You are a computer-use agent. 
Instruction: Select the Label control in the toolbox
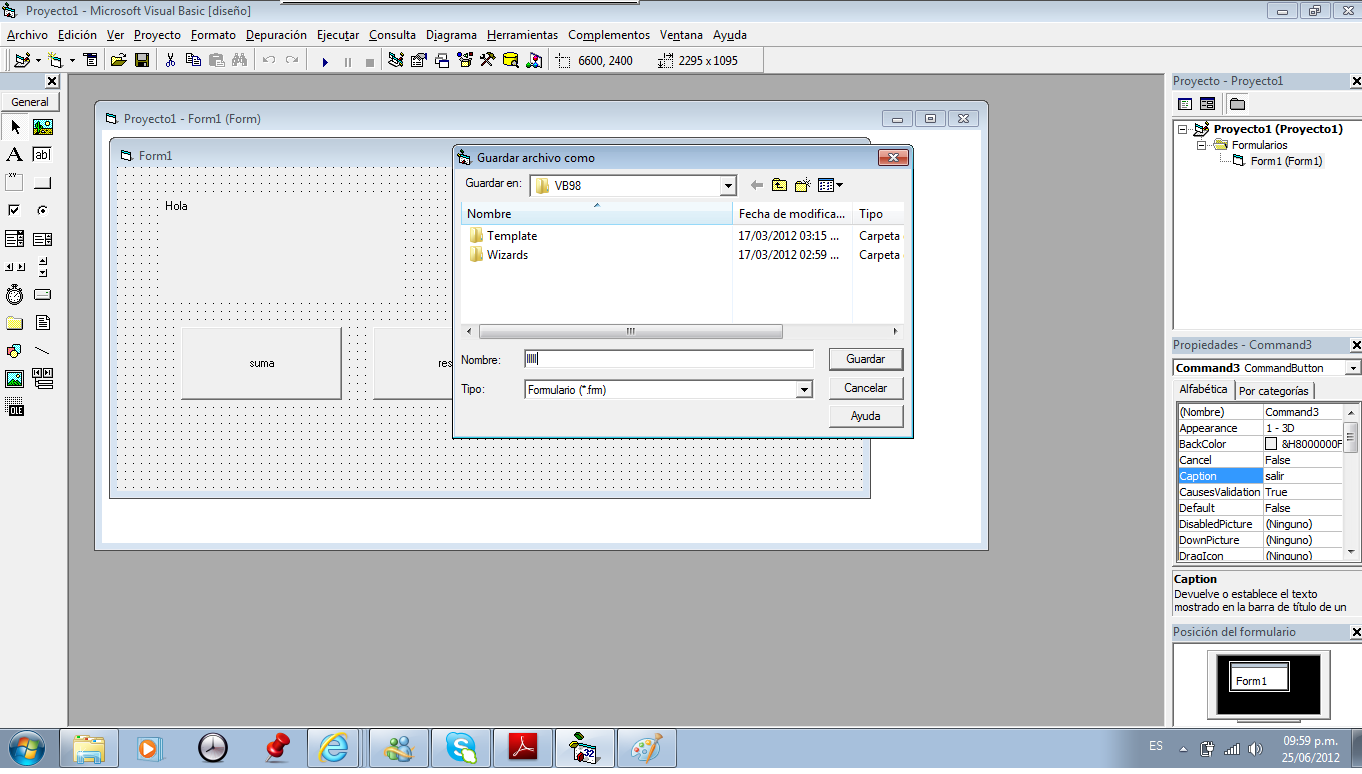pyautogui.click(x=15, y=154)
